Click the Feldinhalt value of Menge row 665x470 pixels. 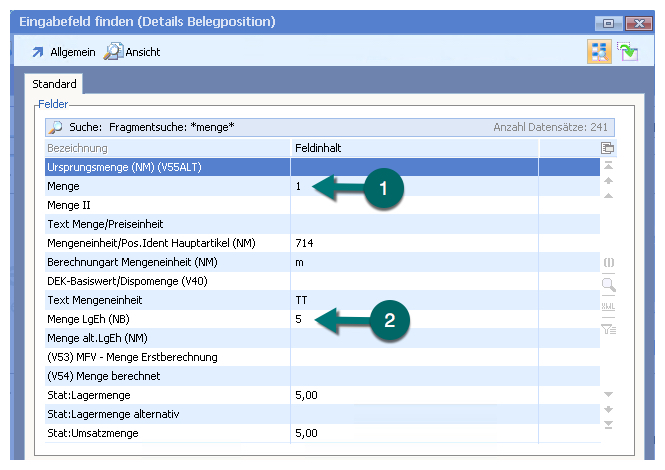point(414,186)
